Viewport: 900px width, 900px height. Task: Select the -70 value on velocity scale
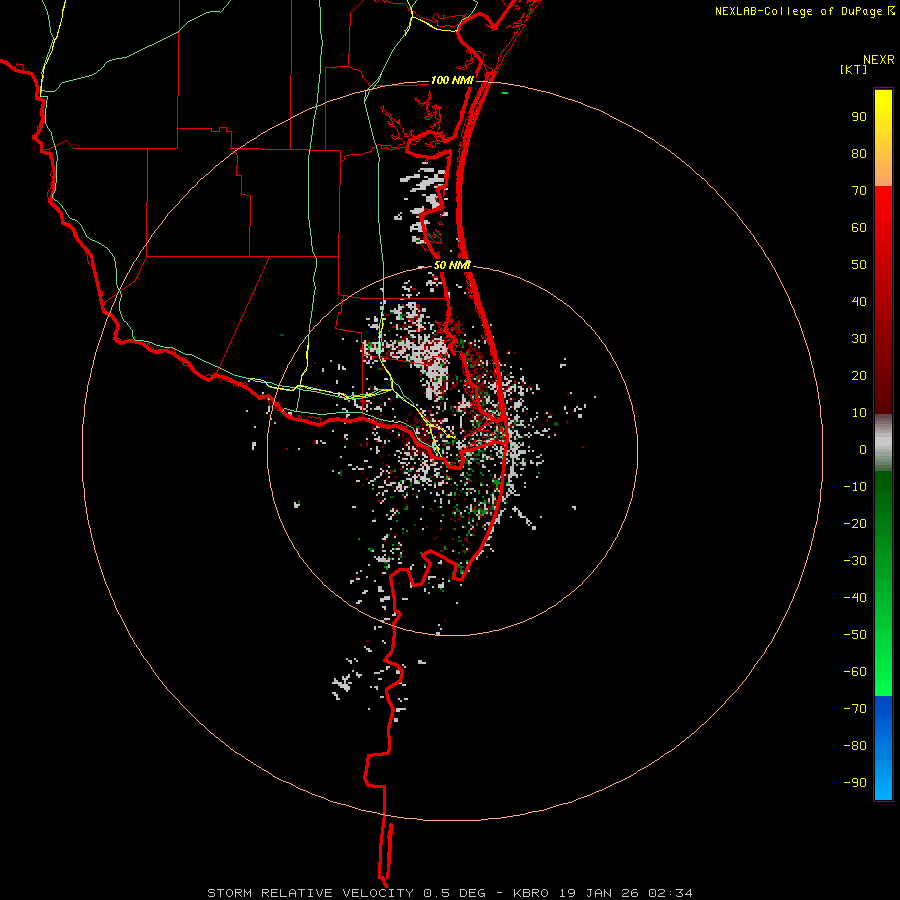855,708
